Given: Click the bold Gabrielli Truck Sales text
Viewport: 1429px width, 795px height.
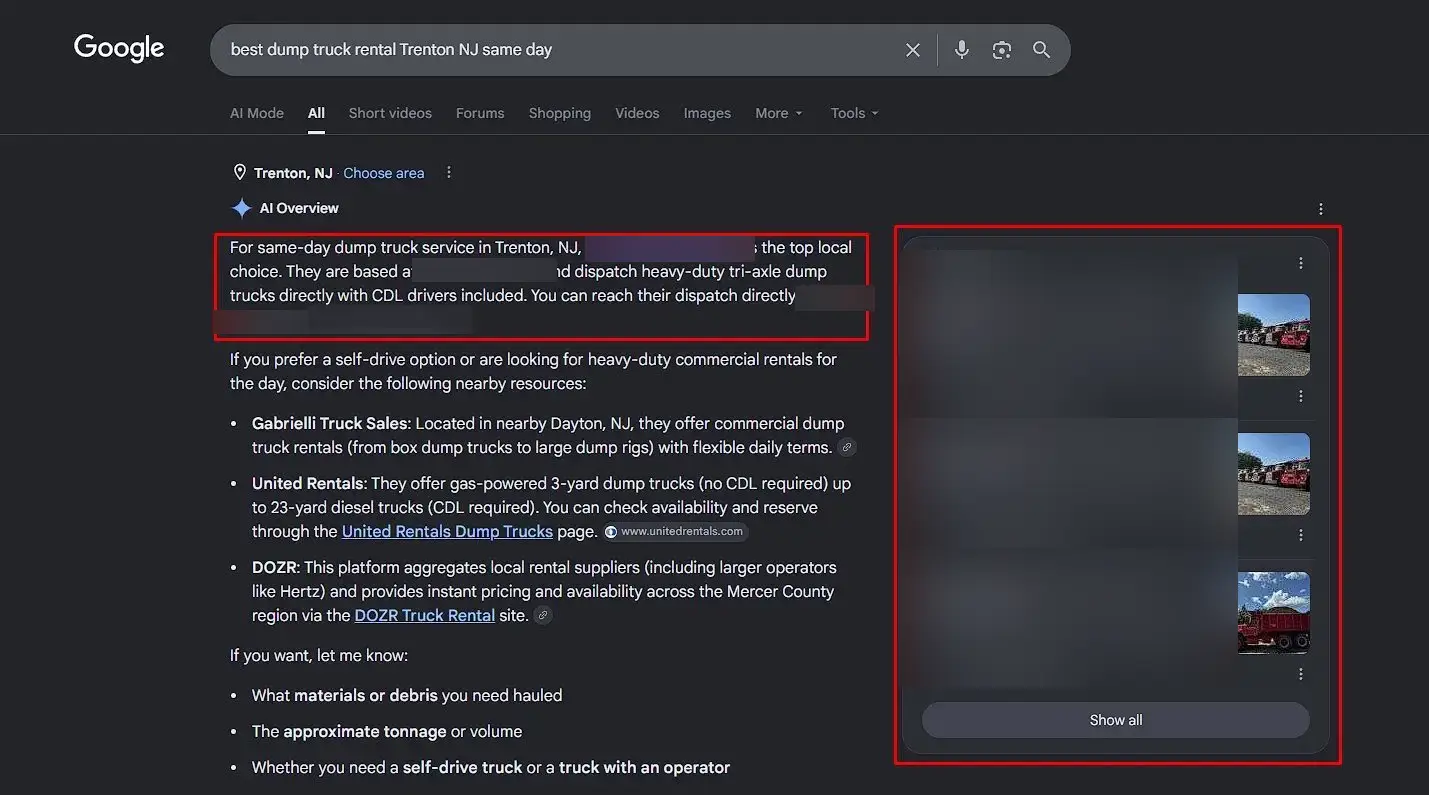Looking at the screenshot, I should tap(330, 424).
